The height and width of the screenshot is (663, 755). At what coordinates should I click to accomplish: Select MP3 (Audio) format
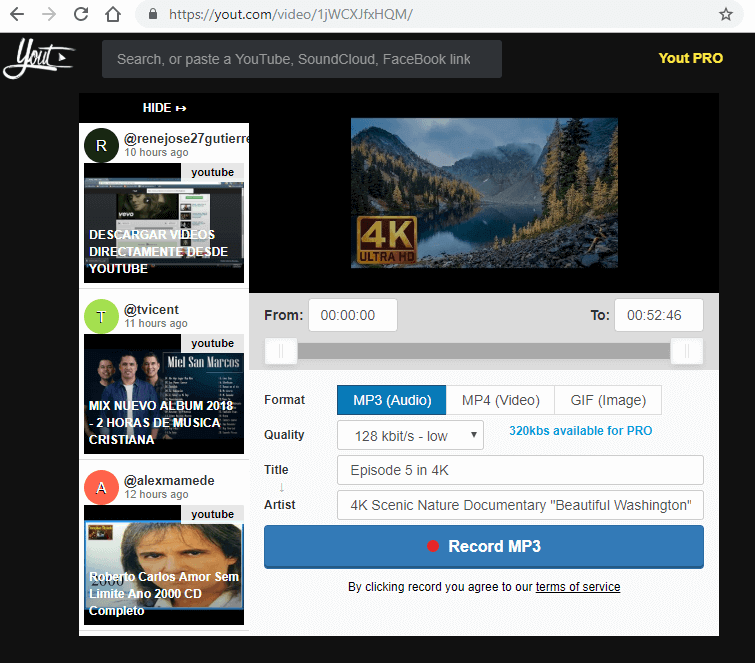pyautogui.click(x=391, y=400)
